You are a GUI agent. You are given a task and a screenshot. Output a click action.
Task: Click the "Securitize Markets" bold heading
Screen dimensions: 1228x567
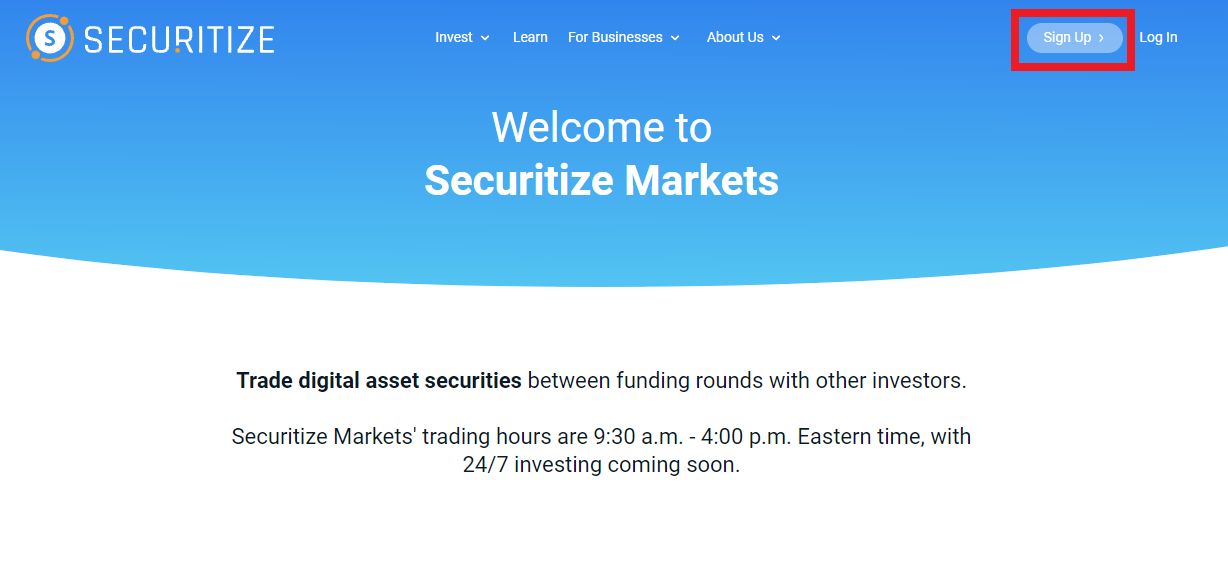point(601,181)
